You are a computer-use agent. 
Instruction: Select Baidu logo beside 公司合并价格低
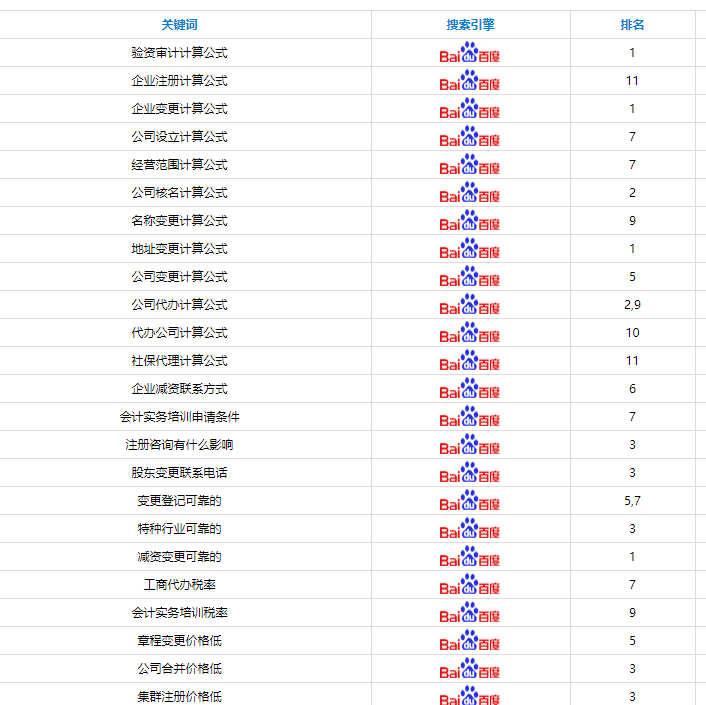tap(470, 668)
